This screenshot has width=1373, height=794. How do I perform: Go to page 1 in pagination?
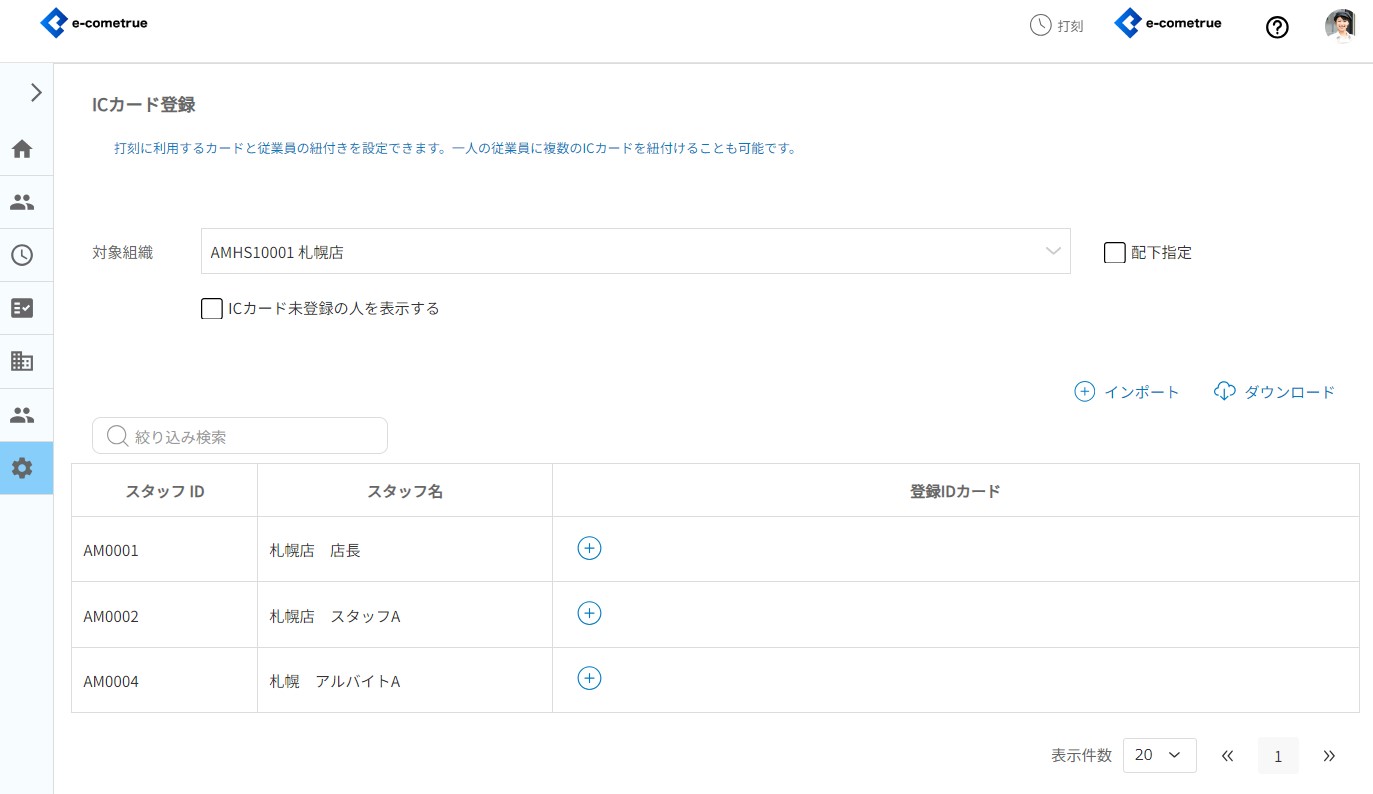tap(1278, 757)
